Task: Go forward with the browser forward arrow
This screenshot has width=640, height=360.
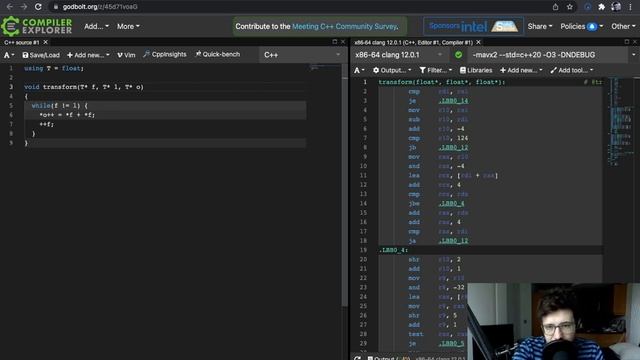Action: pyautogui.click(x=24, y=7)
